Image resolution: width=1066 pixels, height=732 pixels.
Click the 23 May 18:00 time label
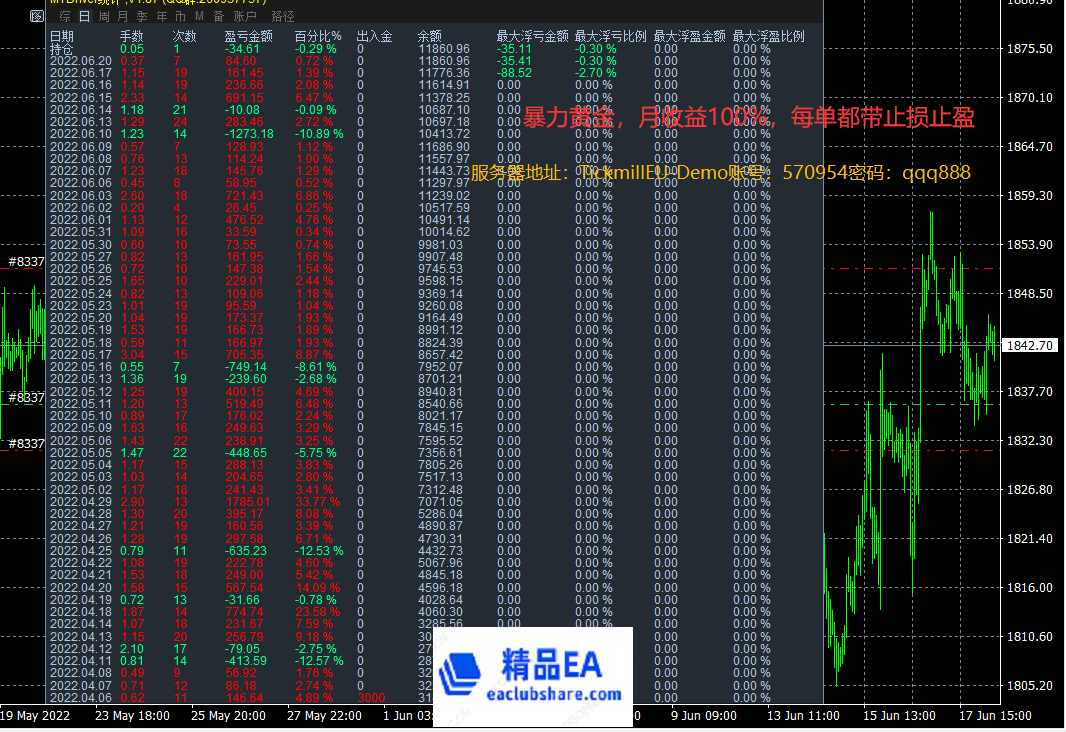pyautogui.click(x=133, y=716)
